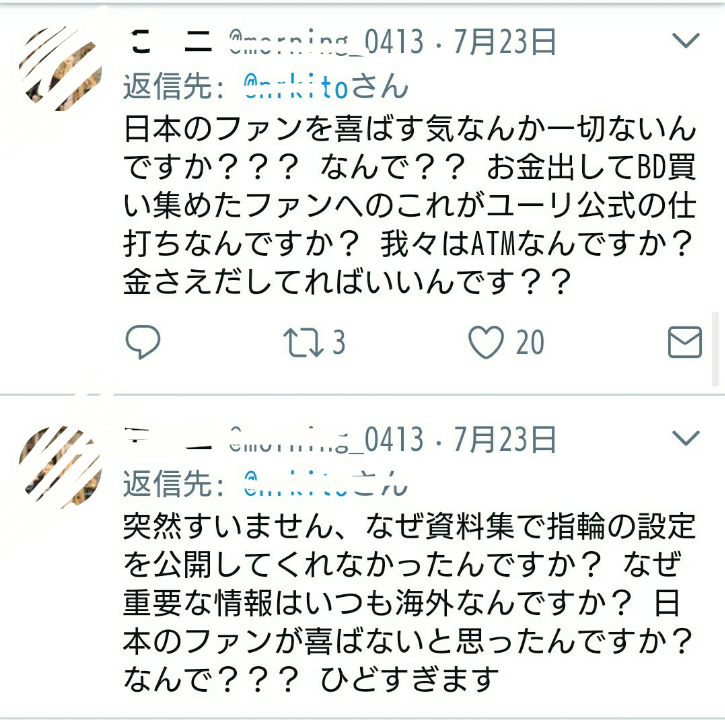Open the second tweet text starting 突然すいません
Viewport: 725px width, 720px height.
pyautogui.click(x=410, y=603)
